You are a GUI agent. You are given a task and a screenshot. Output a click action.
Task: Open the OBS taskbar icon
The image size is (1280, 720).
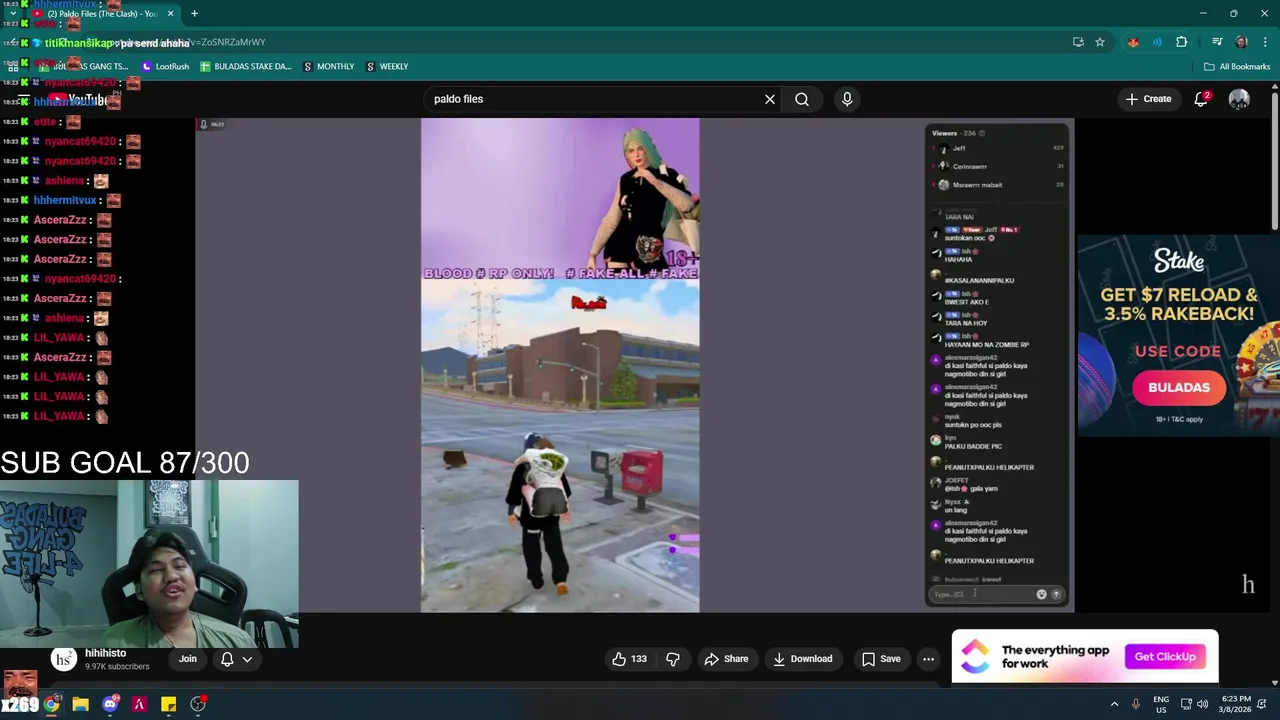click(198, 704)
